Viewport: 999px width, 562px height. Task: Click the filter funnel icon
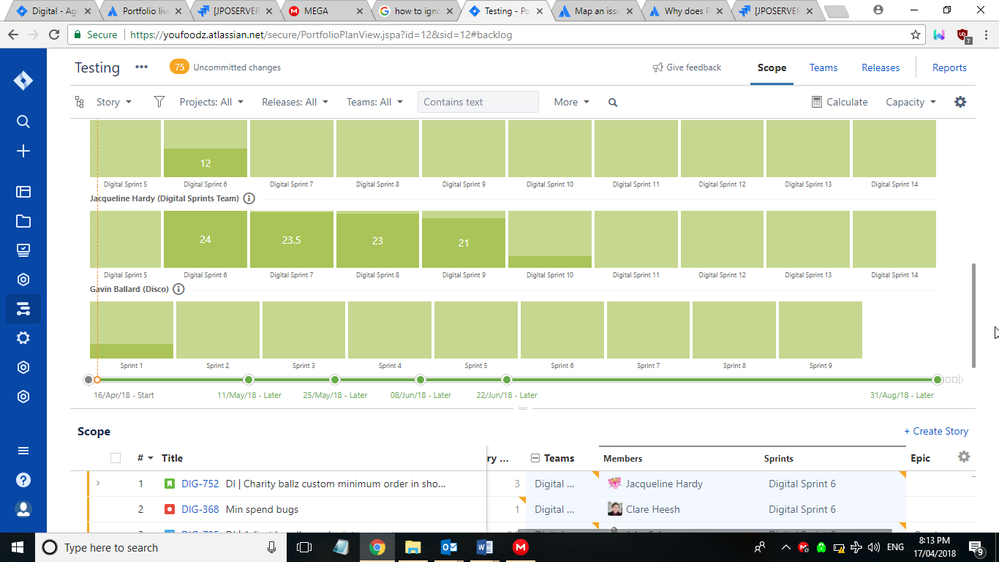pos(159,102)
